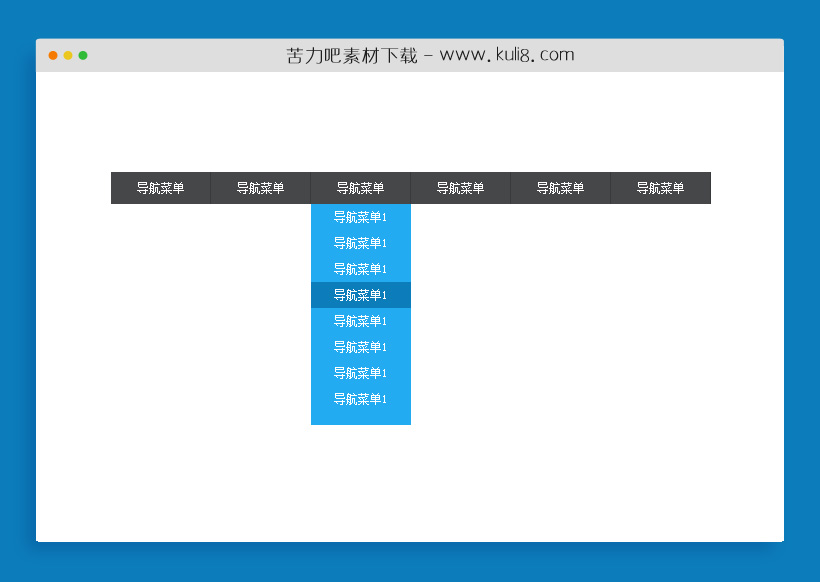Click empty blue area below last dropdown entry

click(360, 417)
